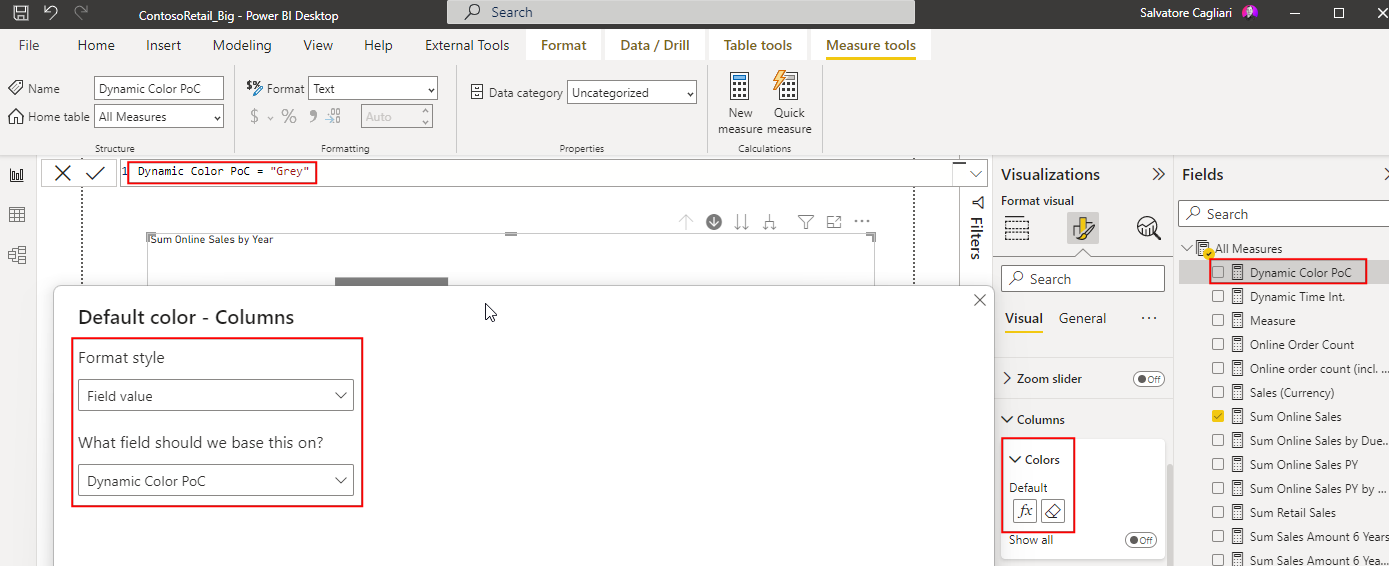Open the File menu
This screenshot has width=1389, height=566.
[29, 45]
